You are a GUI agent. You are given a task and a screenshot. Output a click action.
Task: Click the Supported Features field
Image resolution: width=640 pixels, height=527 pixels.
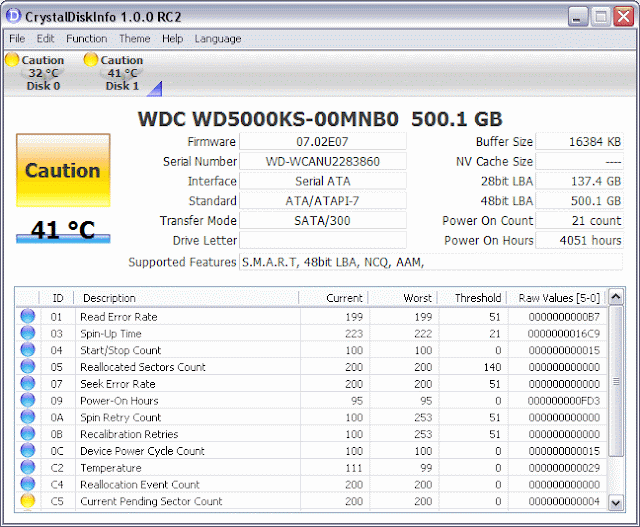point(431,262)
